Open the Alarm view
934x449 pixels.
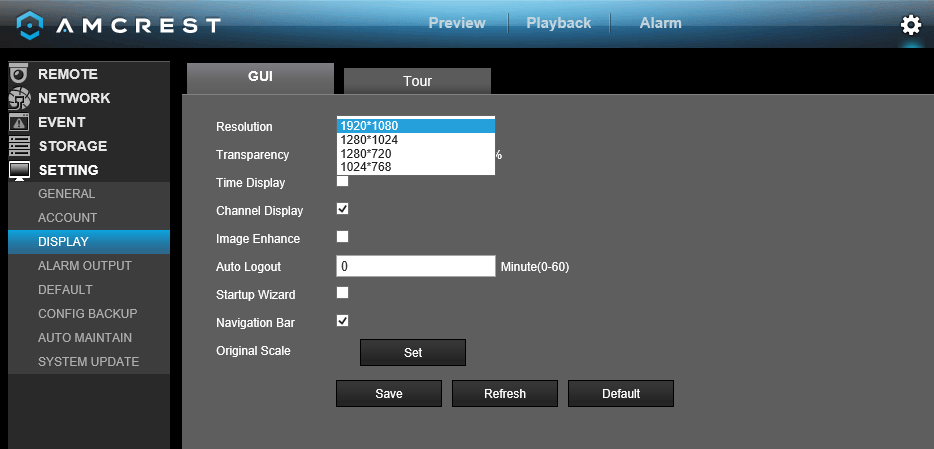click(660, 23)
